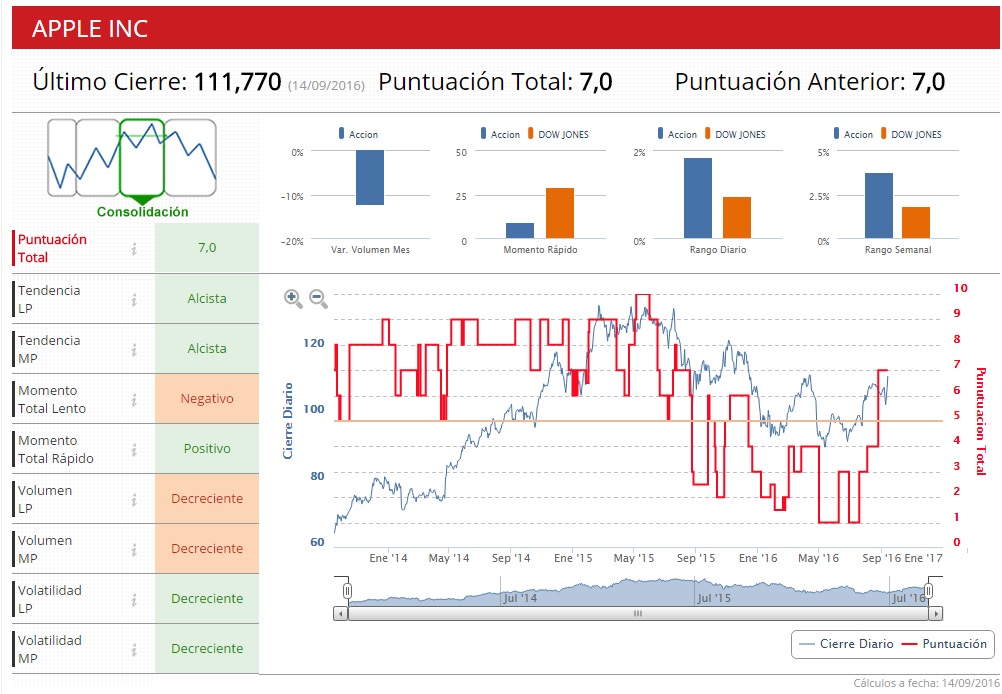1002x694 pixels.
Task: Click the Sep '16 x-axis label
Action: tap(881, 558)
